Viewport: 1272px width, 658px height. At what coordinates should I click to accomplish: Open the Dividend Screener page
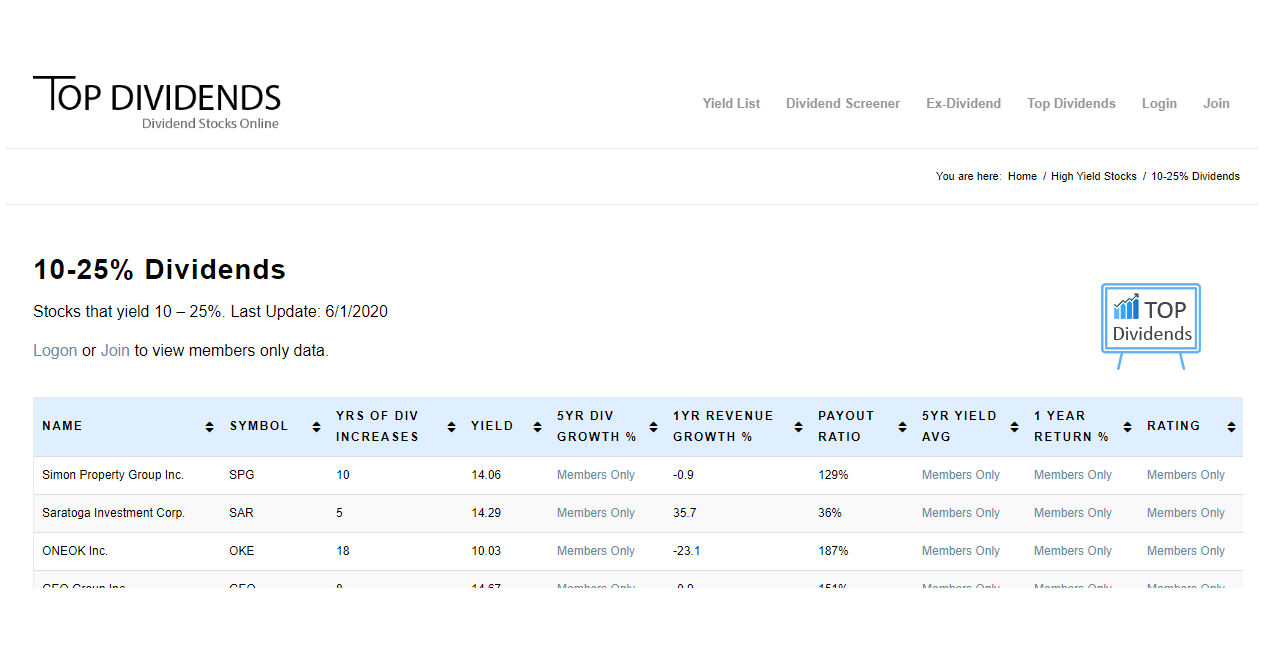point(843,103)
